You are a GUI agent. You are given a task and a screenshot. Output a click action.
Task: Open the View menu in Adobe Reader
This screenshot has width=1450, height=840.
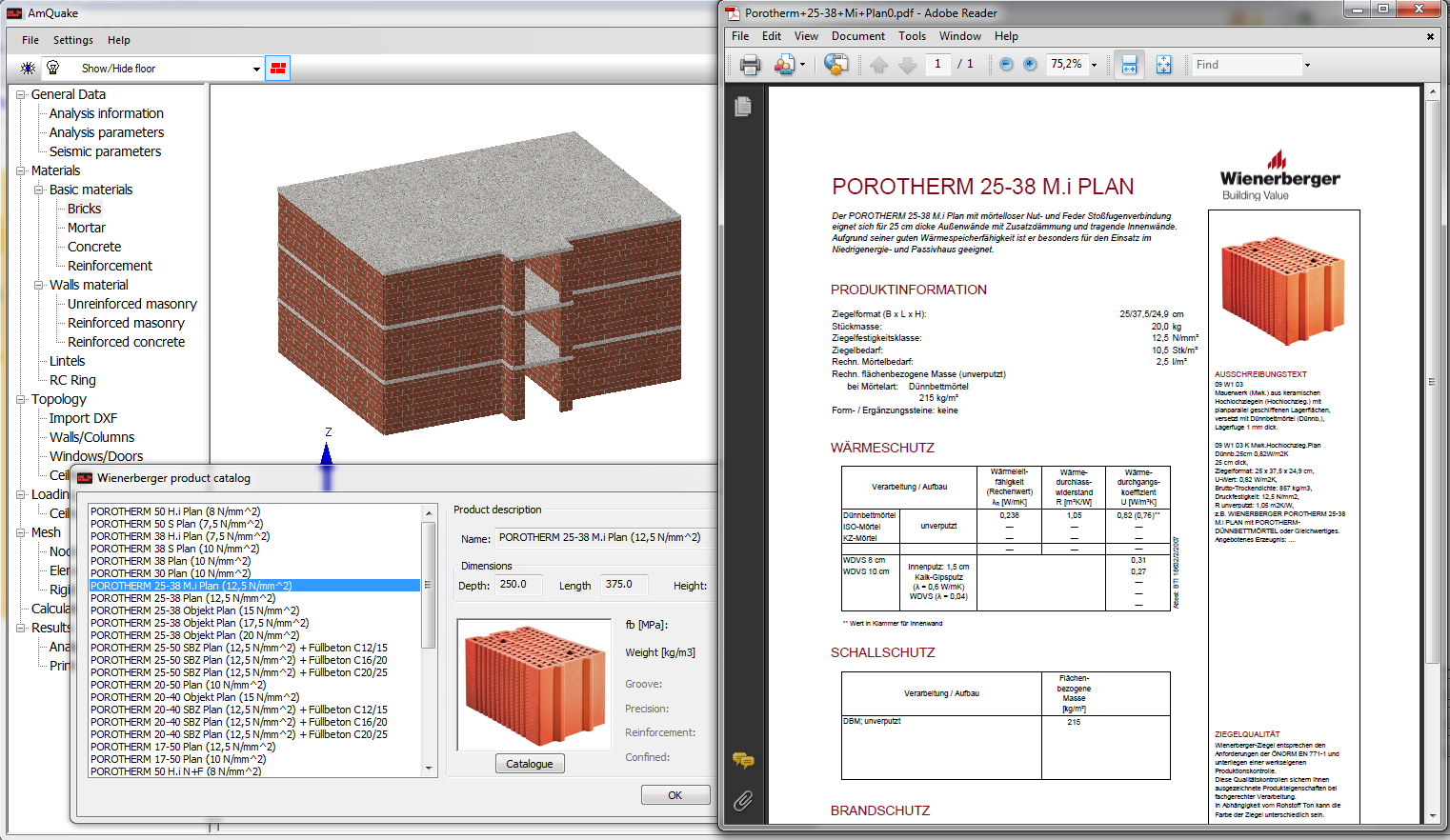point(806,36)
